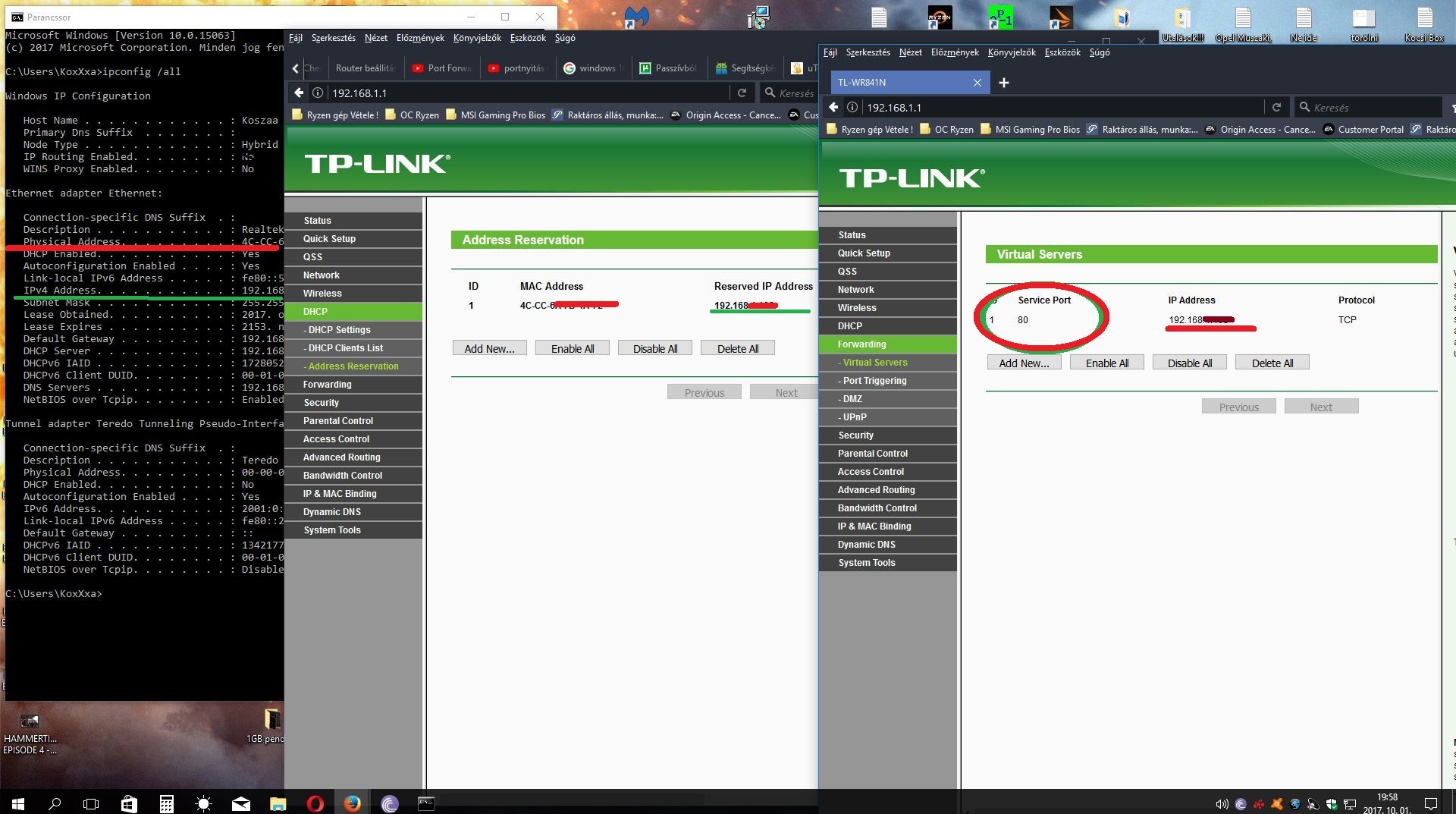Switch to the portnyitás tab
Screen dimensions: 1456x814
pyautogui.click(x=517, y=68)
